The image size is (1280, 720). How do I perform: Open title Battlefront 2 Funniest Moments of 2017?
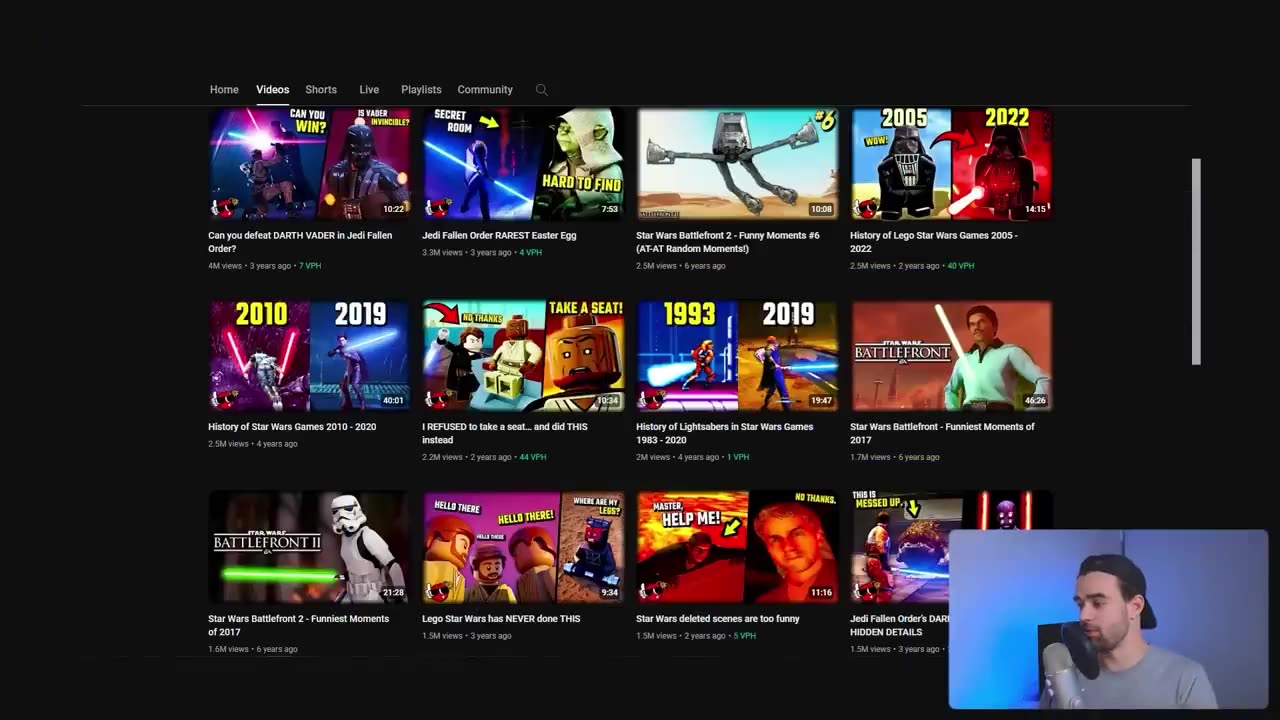pyautogui.click(x=298, y=625)
